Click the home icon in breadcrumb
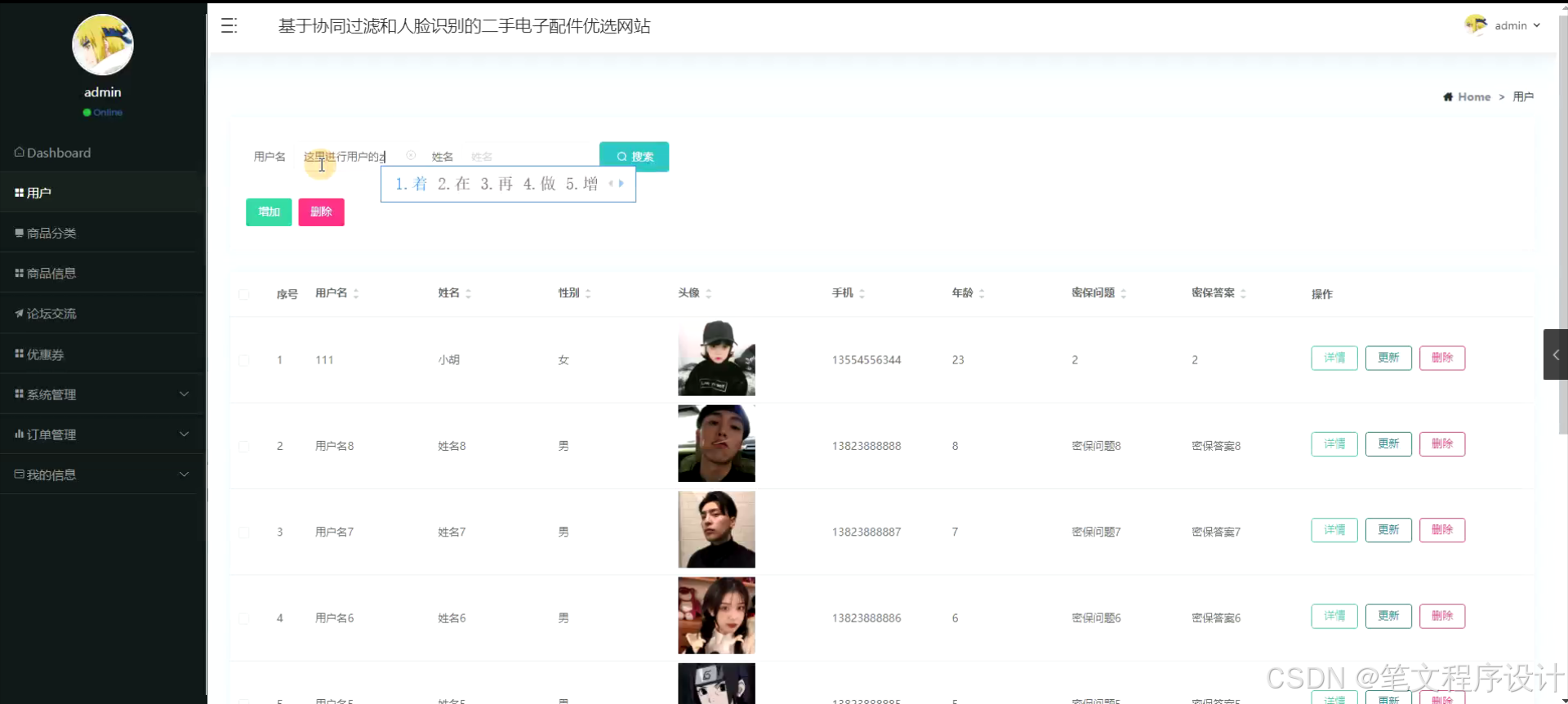This screenshot has width=1568, height=704. (x=1448, y=96)
